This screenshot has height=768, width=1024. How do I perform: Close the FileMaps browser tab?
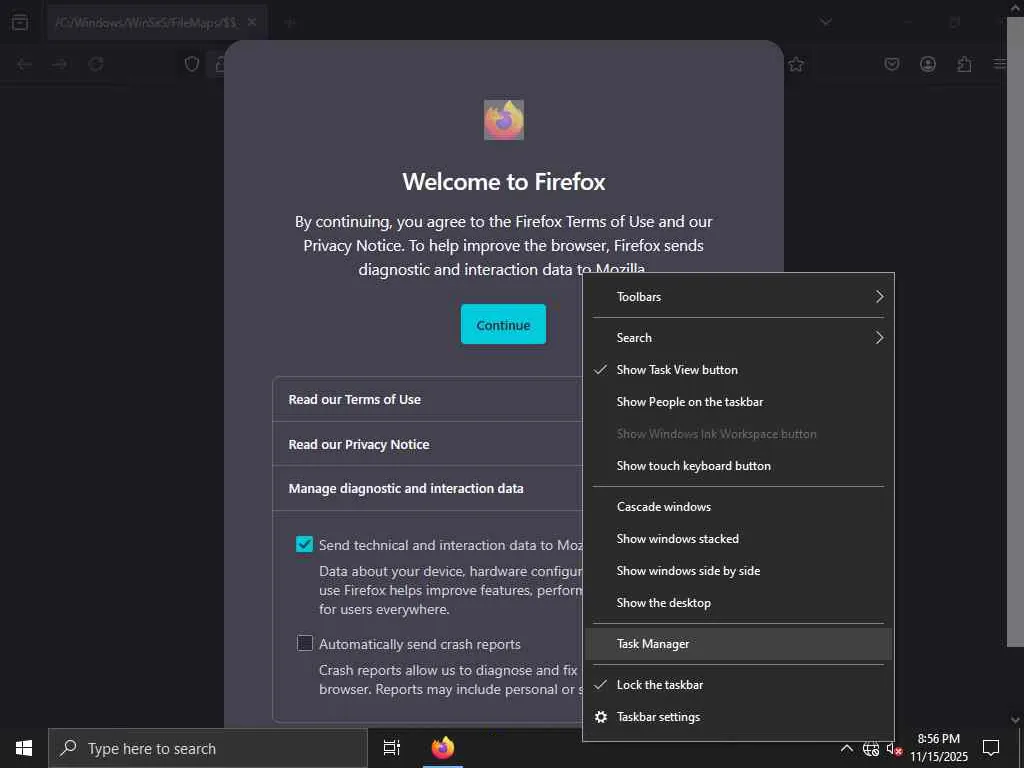[251, 22]
